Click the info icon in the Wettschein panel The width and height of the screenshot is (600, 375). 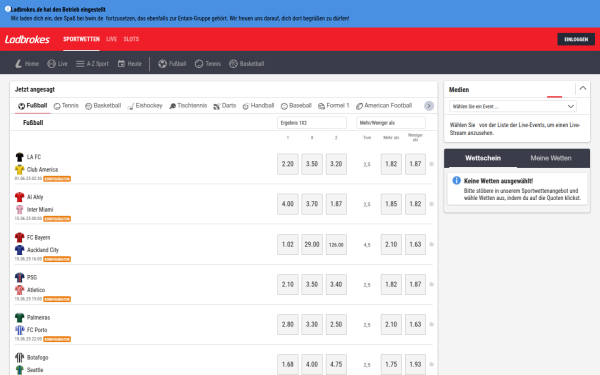457,181
